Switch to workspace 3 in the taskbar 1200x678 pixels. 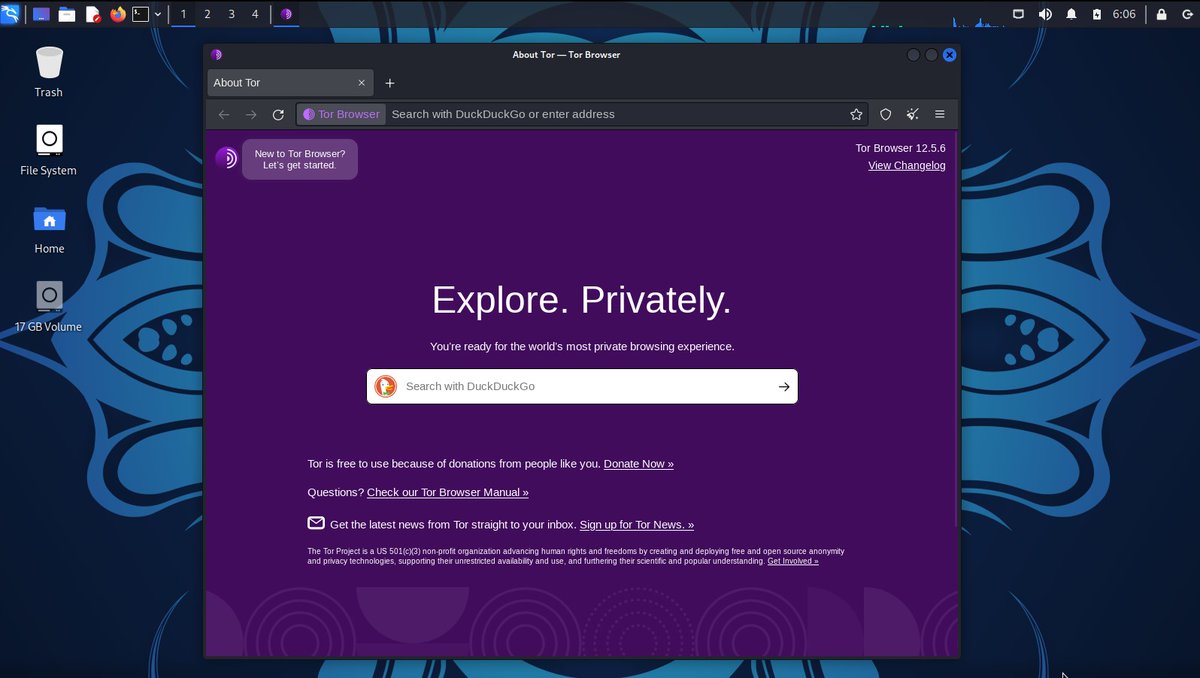click(230, 14)
